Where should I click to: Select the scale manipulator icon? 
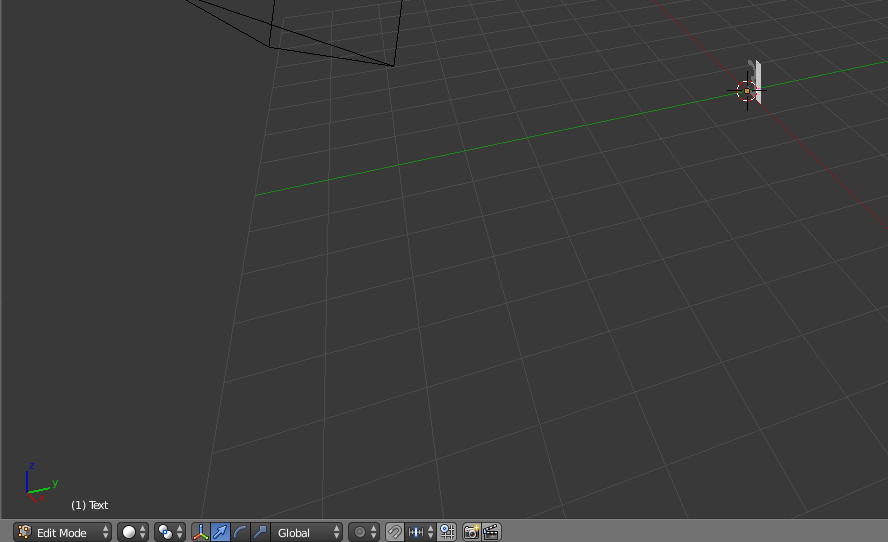pyautogui.click(x=260, y=532)
